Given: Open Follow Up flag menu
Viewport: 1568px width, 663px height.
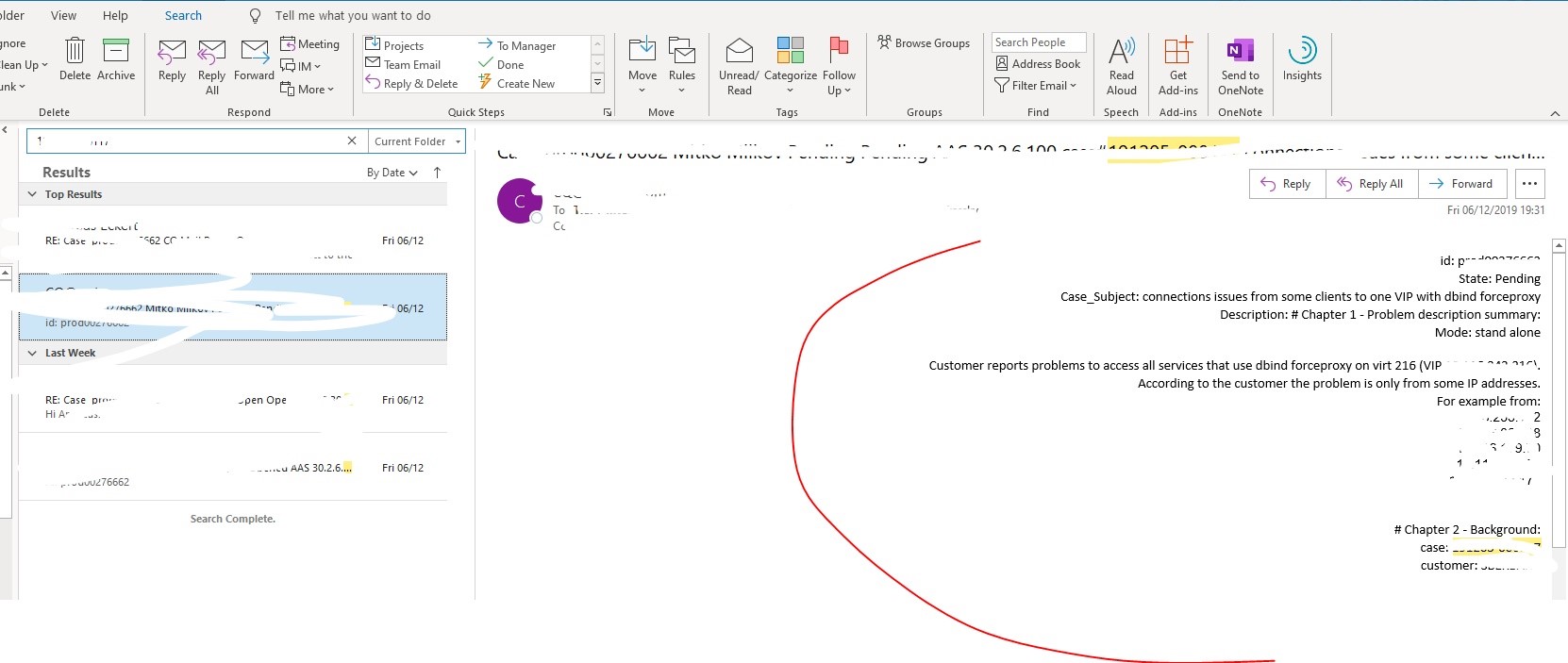Looking at the screenshot, I should click(x=839, y=66).
